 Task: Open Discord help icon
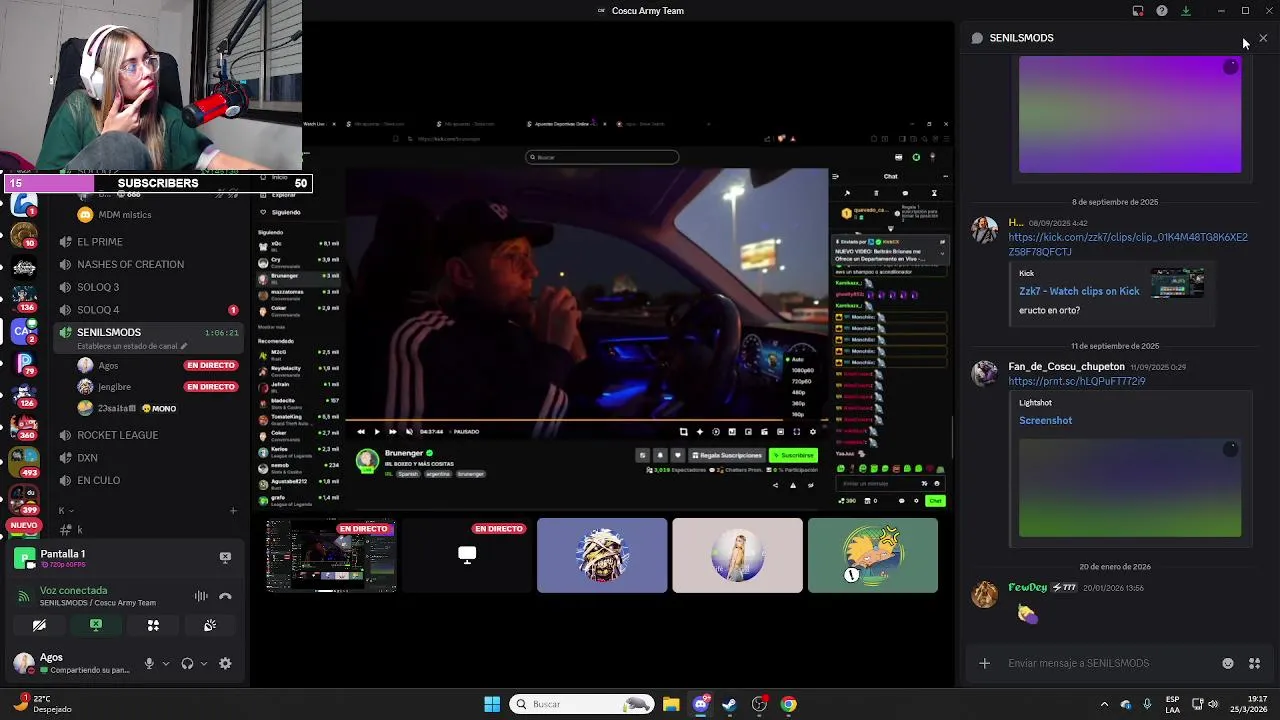(x=1162, y=11)
